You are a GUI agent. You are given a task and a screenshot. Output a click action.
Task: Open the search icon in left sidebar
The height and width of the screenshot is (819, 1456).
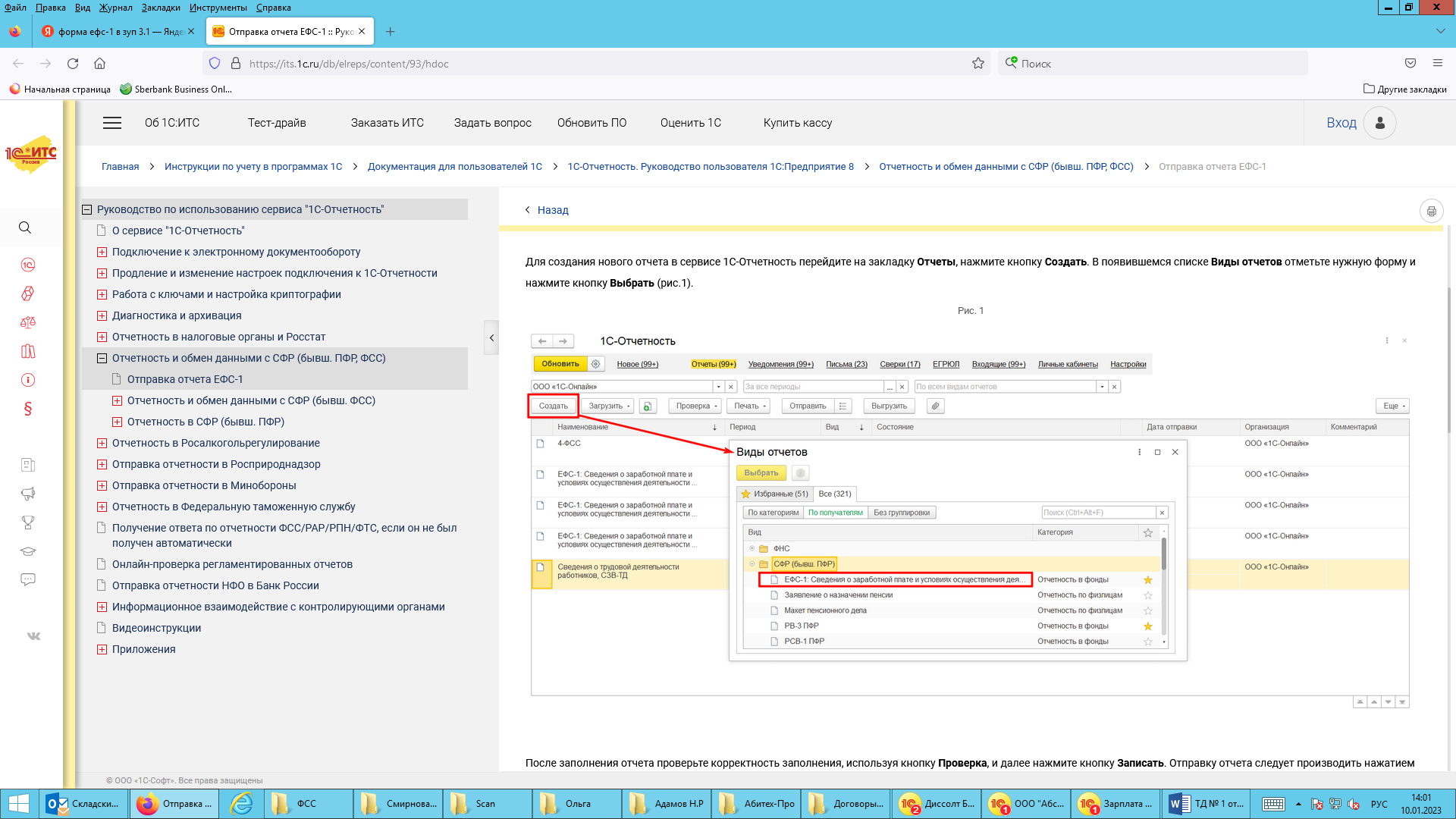25,227
